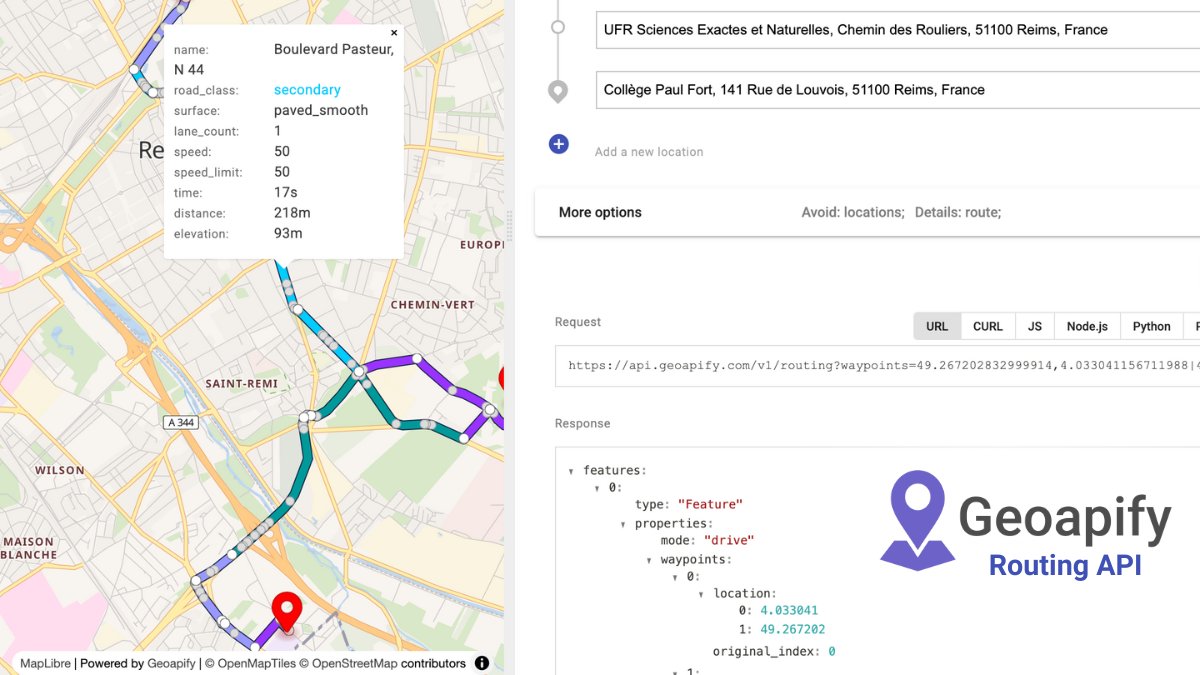Click the original_index value in response
Viewport: 1200px width, 675px height.
831,652
